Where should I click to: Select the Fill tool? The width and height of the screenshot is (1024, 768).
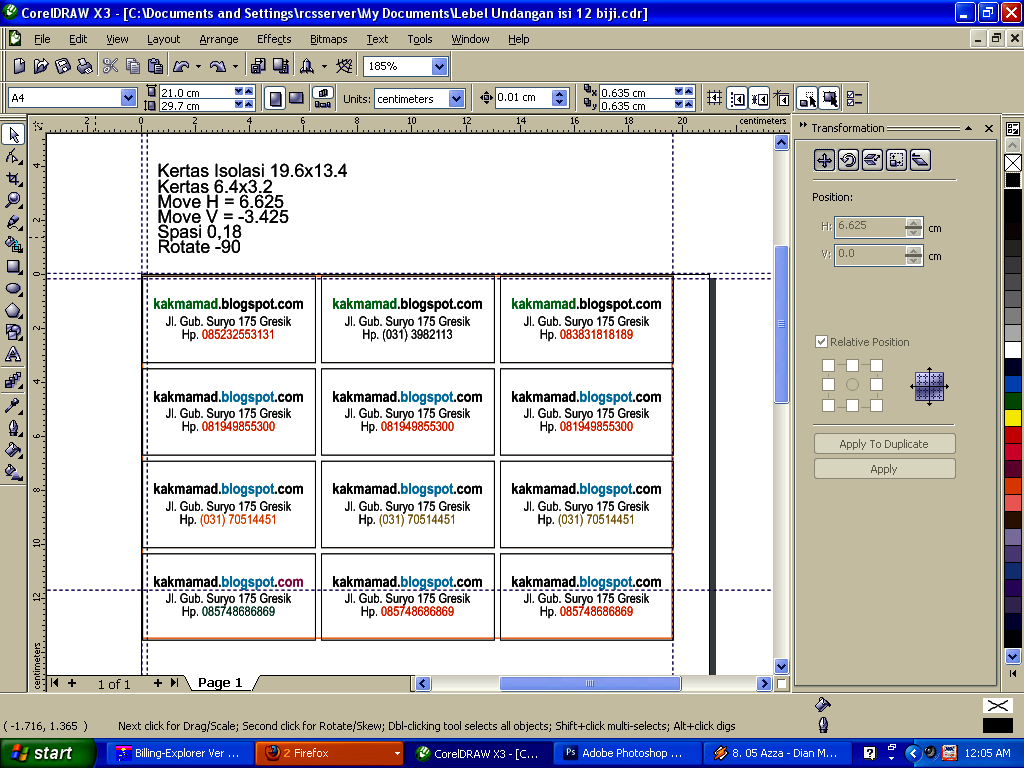(x=13, y=450)
